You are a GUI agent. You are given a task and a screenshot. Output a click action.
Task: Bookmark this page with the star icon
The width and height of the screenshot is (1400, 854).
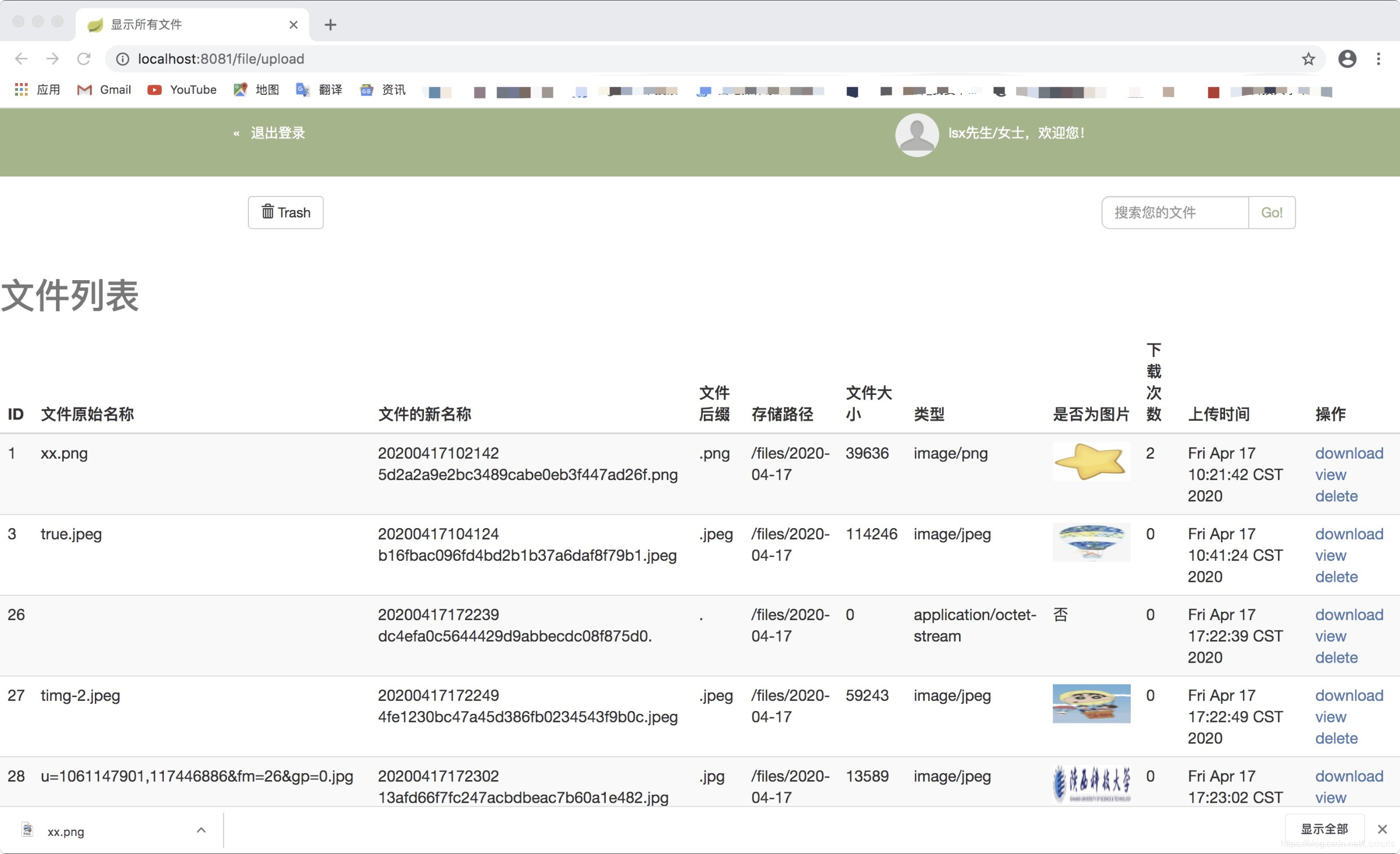click(x=1308, y=59)
